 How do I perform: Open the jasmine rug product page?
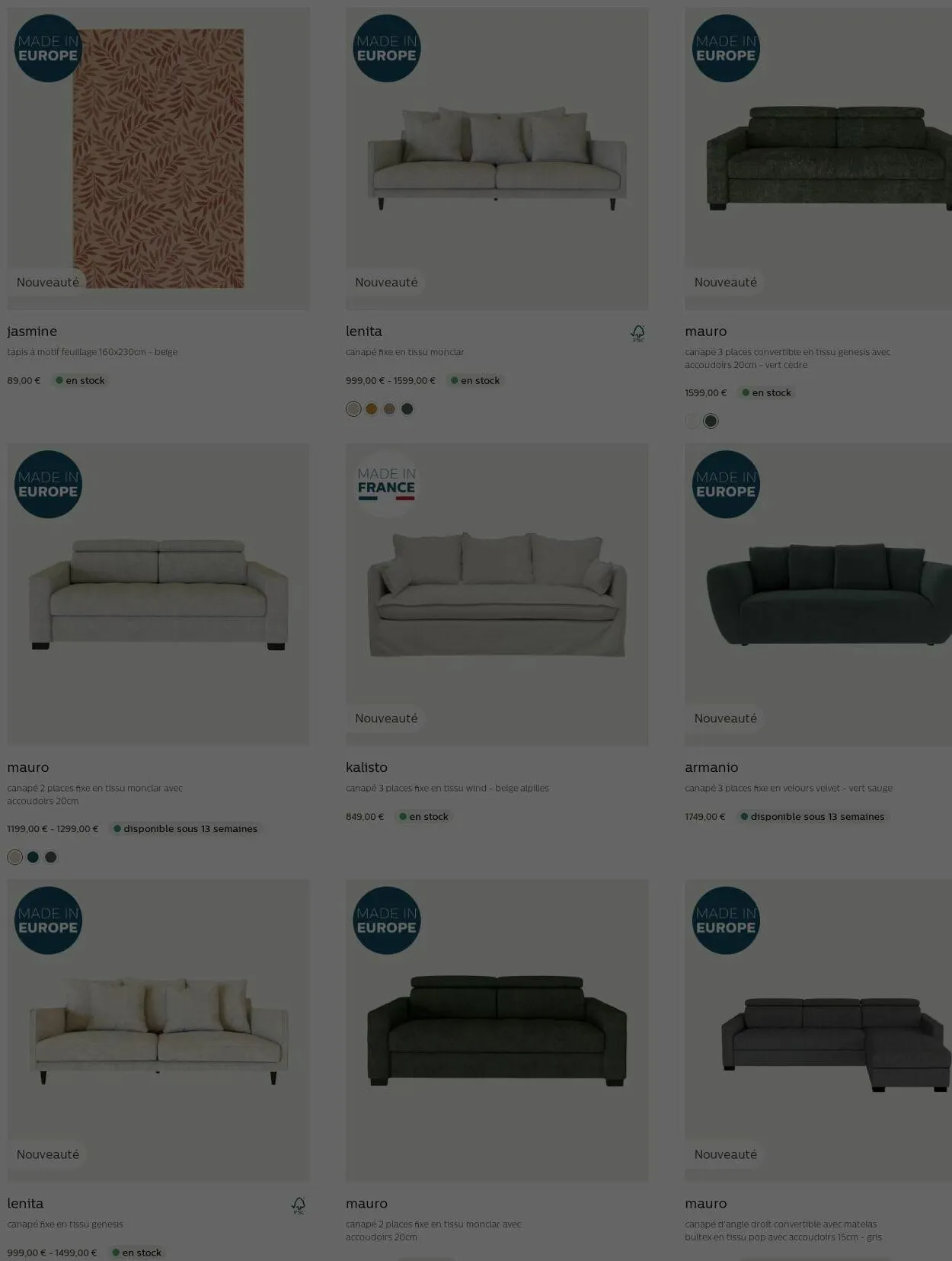click(x=32, y=331)
